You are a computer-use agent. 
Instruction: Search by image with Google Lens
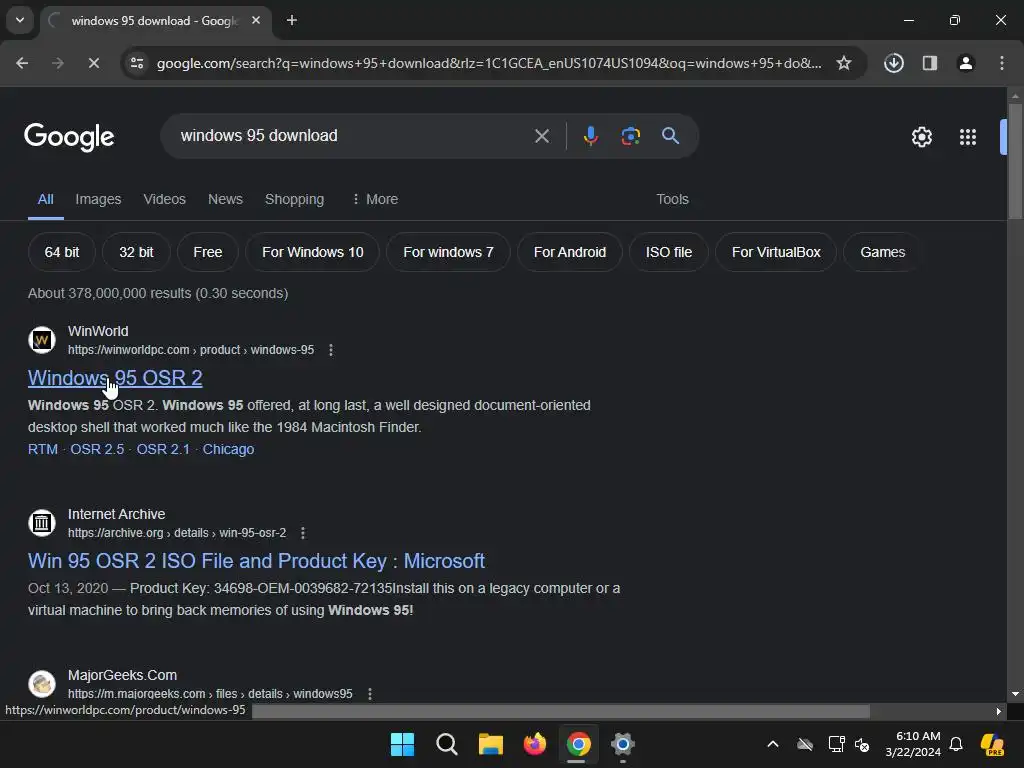click(631, 136)
